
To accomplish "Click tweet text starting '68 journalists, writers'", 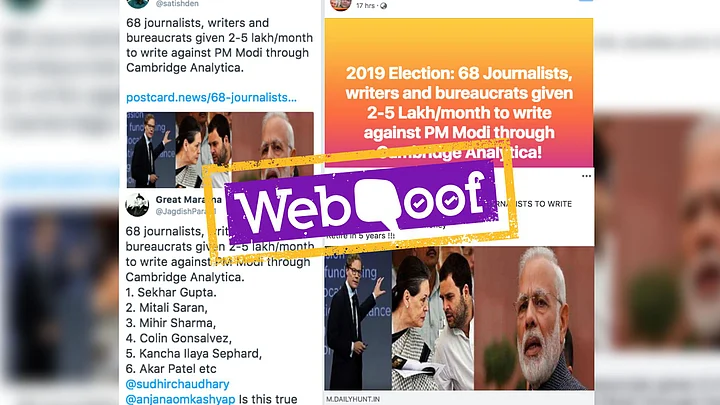I will 219,45.
